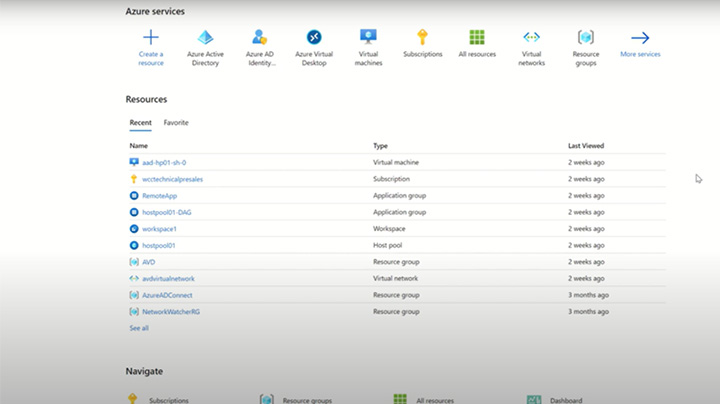Open aad-hp01-sh-0 virtual machine
This screenshot has width=720, height=404.
[x=164, y=162]
